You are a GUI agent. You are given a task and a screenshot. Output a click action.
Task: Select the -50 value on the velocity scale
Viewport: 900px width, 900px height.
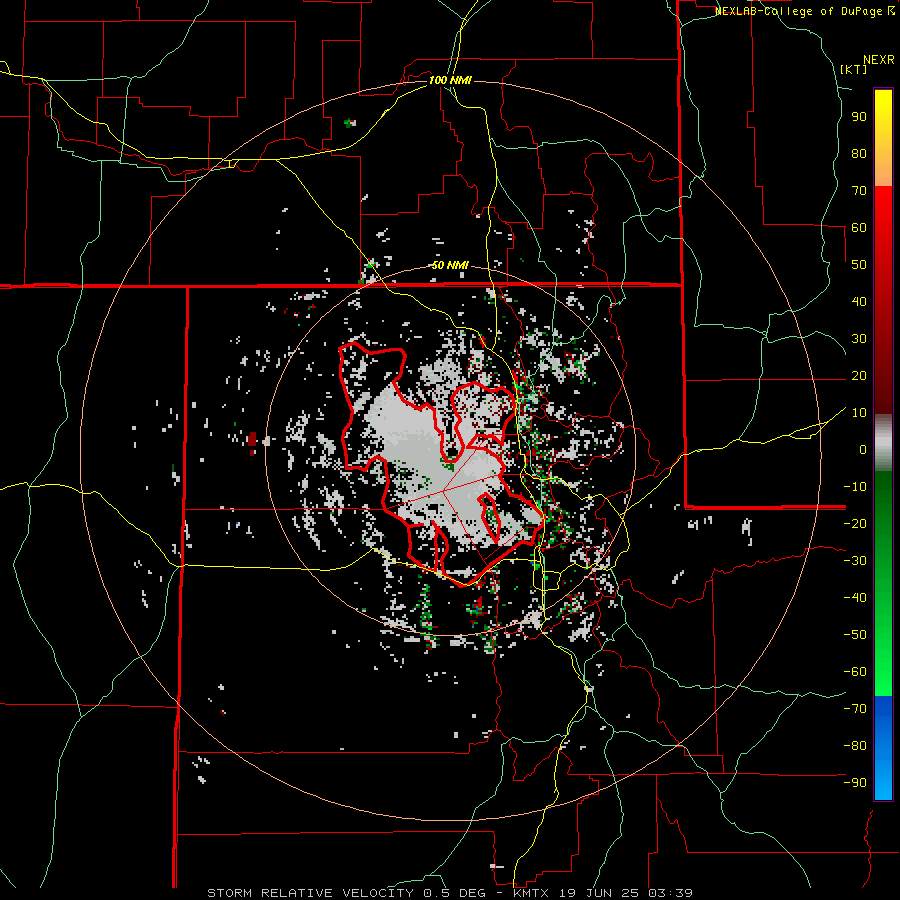[x=855, y=635]
